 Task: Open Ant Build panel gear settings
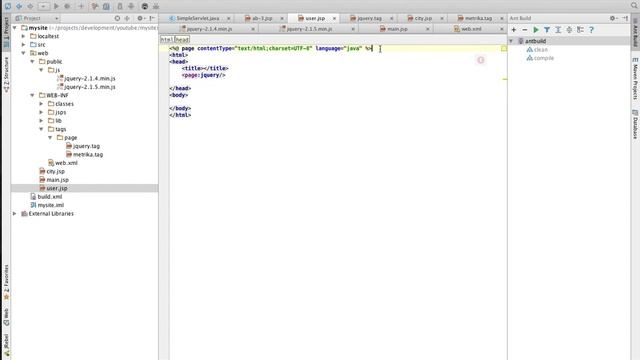[613, 18]
